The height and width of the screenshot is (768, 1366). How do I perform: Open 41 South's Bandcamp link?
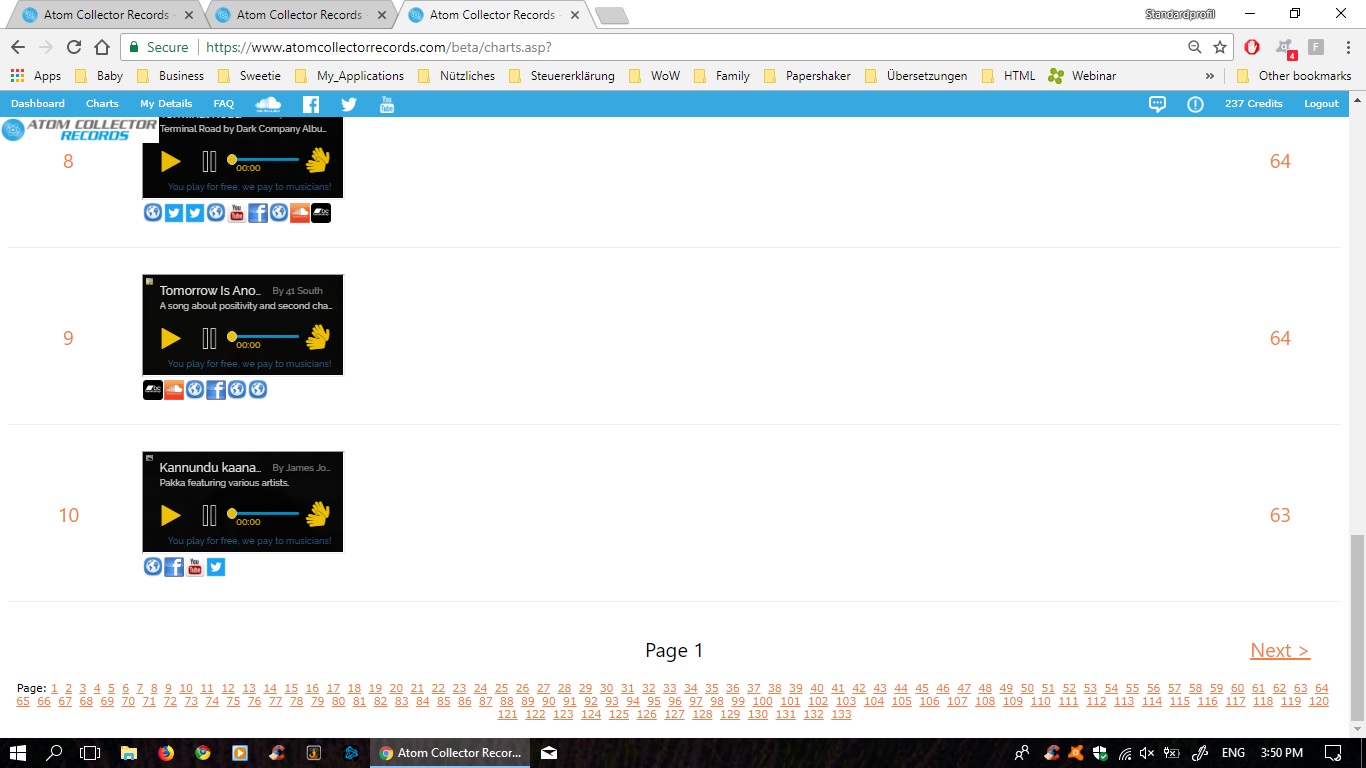pyautogui.click(x=153, y=389)
